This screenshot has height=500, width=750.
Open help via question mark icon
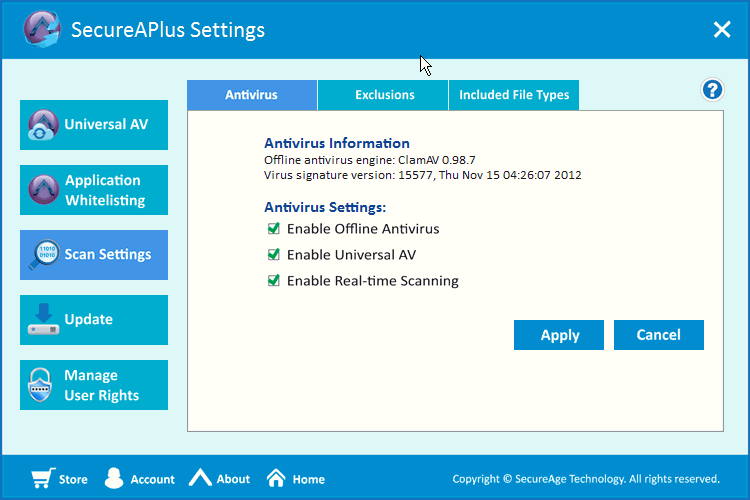[x=712, y=90]
